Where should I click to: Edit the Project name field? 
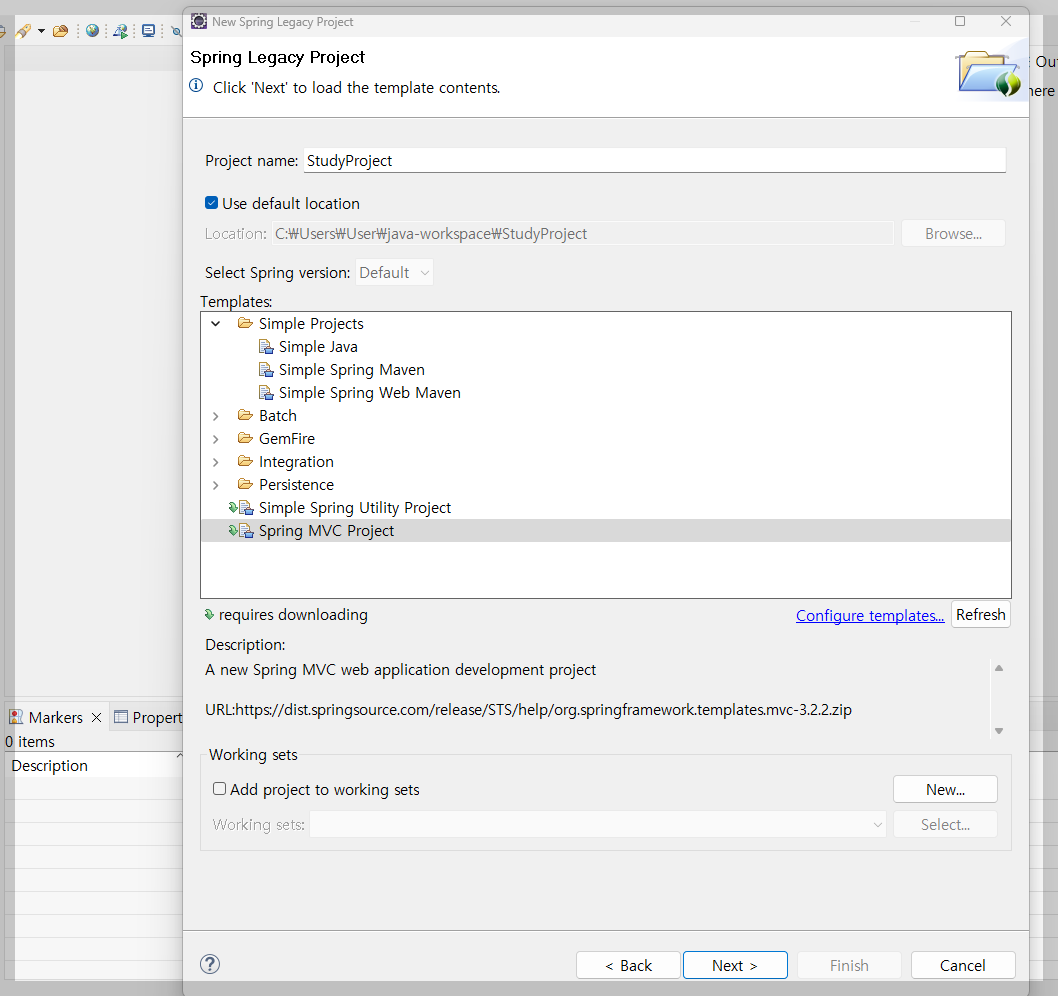(x=654, y=161)
